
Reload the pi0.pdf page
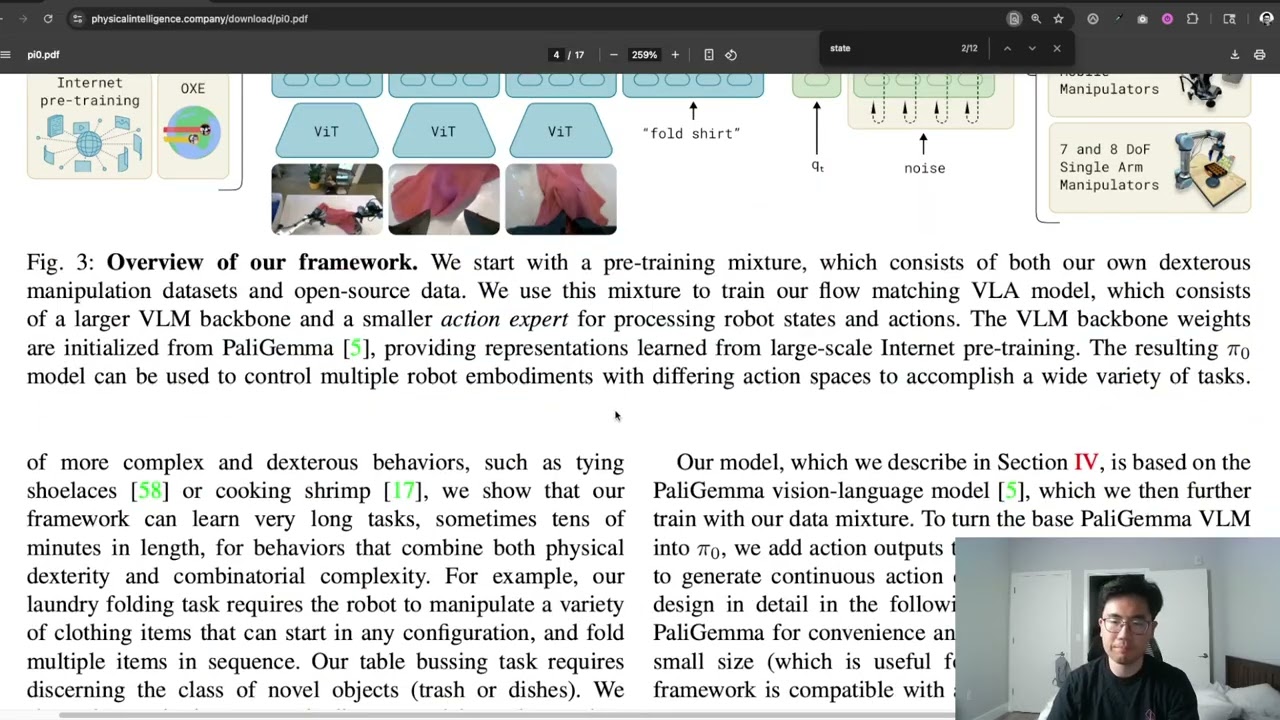[x=47, y=18]
